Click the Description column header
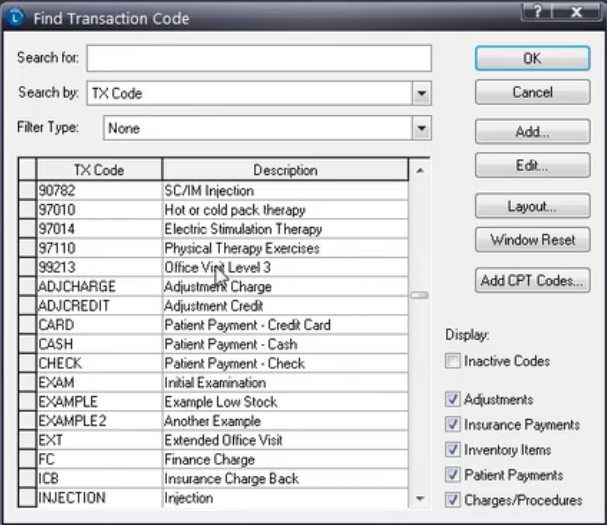This screenshot has height=525, width=607. (x=285, y=170)
